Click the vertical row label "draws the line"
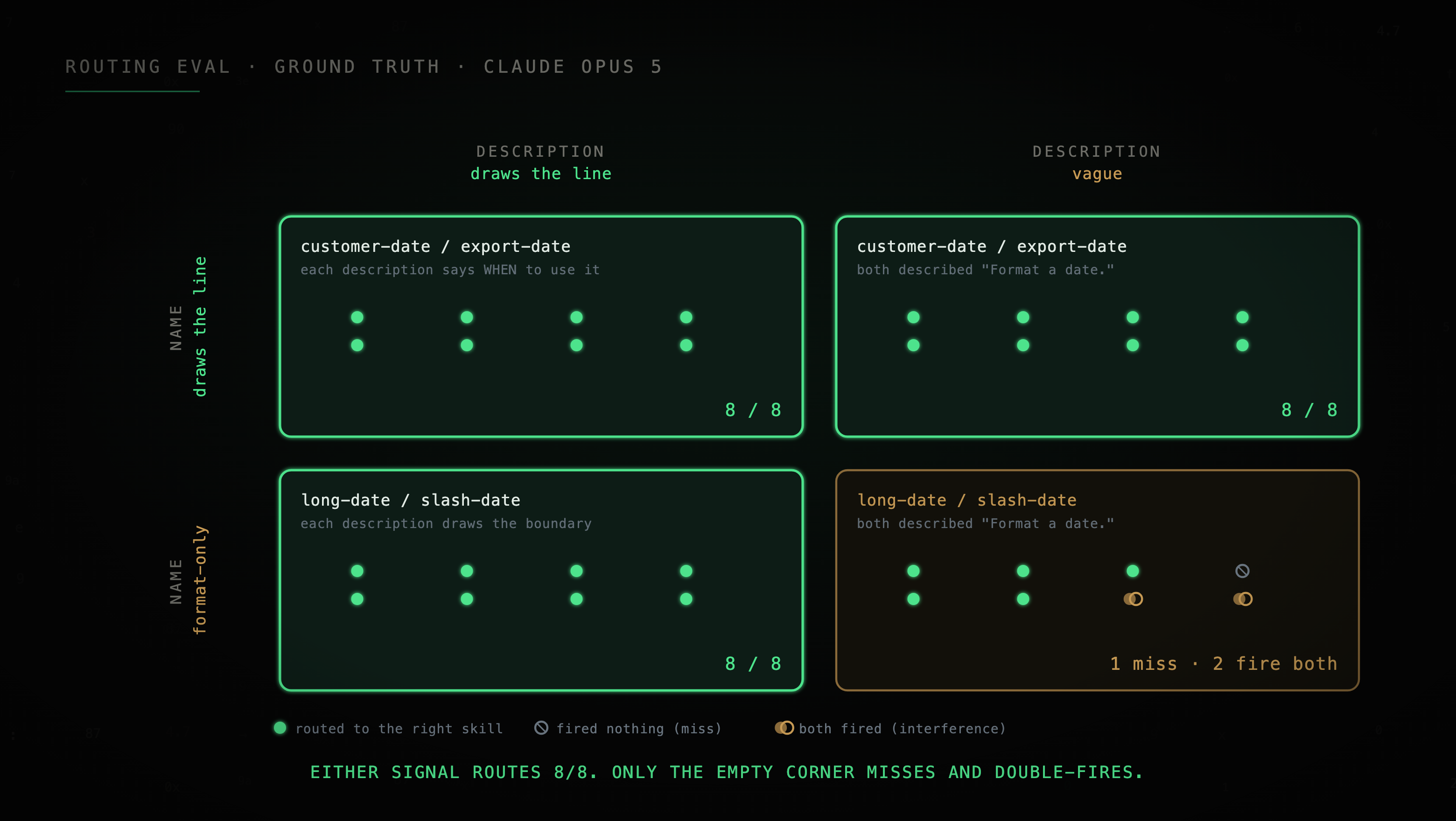The height and width of the screenshot is (821, 1456). (x=200, y=327)
